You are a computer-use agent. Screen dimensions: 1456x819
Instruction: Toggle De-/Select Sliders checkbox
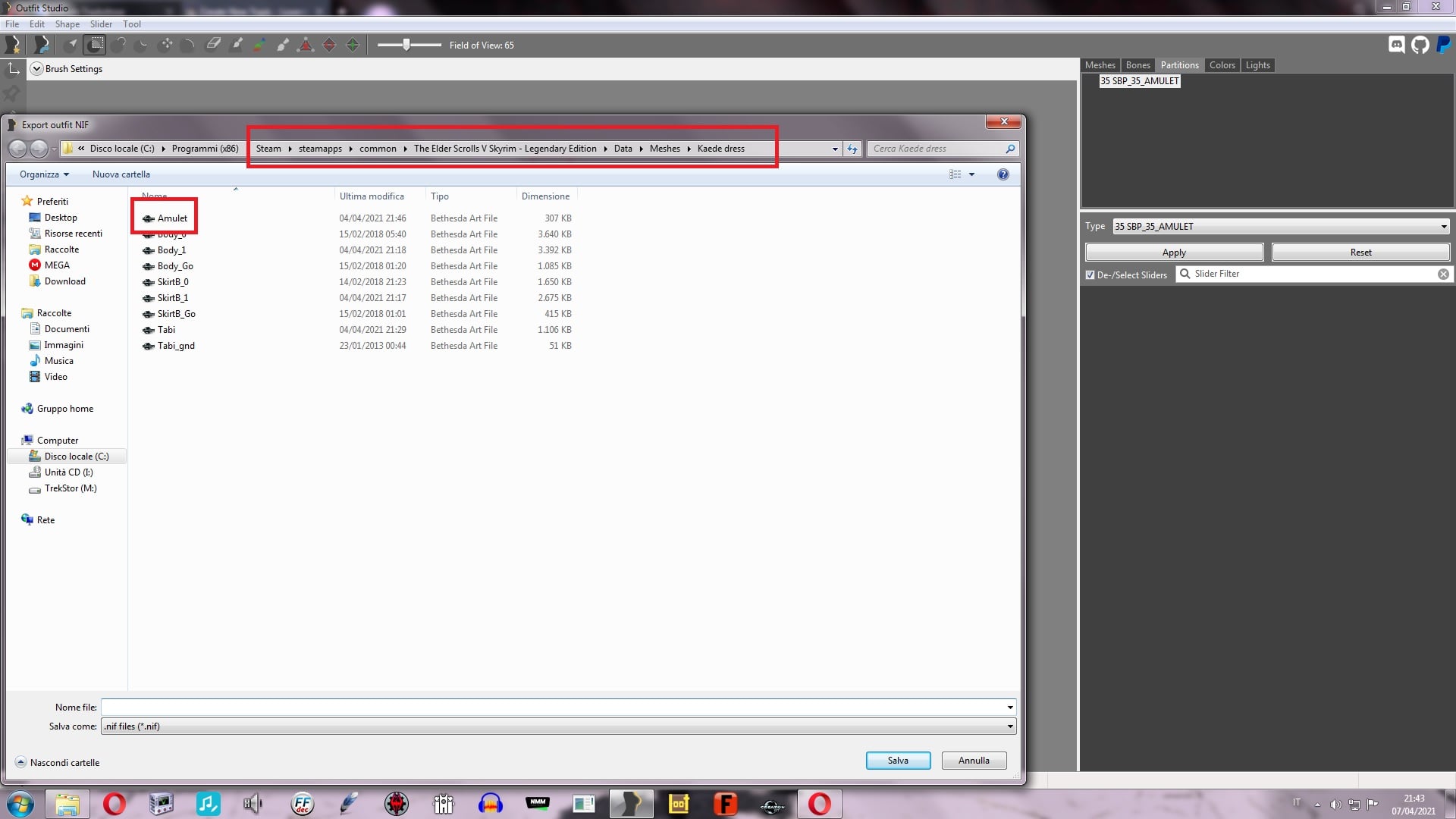pyautogui.click(x=1090, y=275)
